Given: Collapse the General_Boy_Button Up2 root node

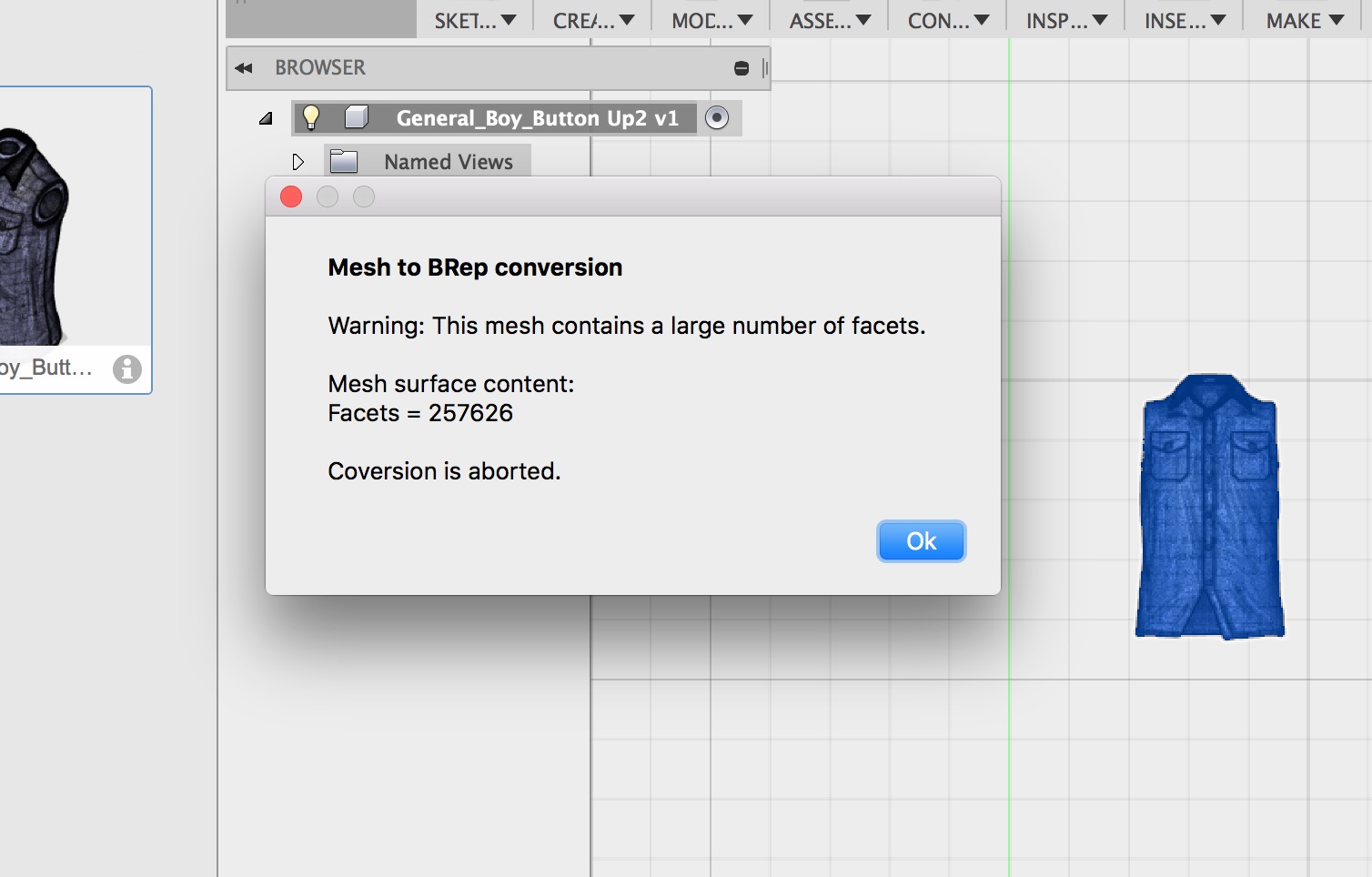Looking at the screenshot, I should point(266,118).
